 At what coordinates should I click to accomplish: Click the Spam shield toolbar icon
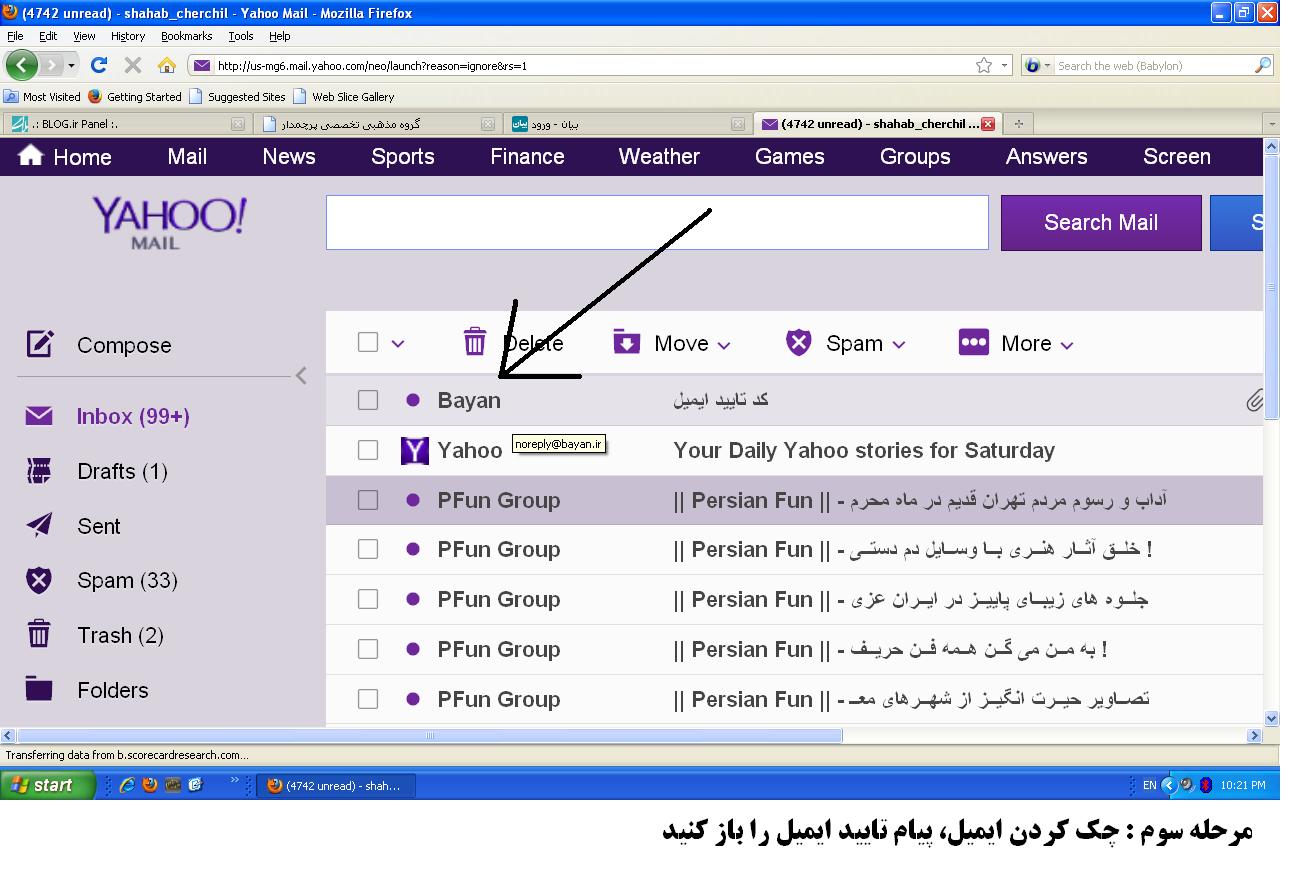pos(798,343)
